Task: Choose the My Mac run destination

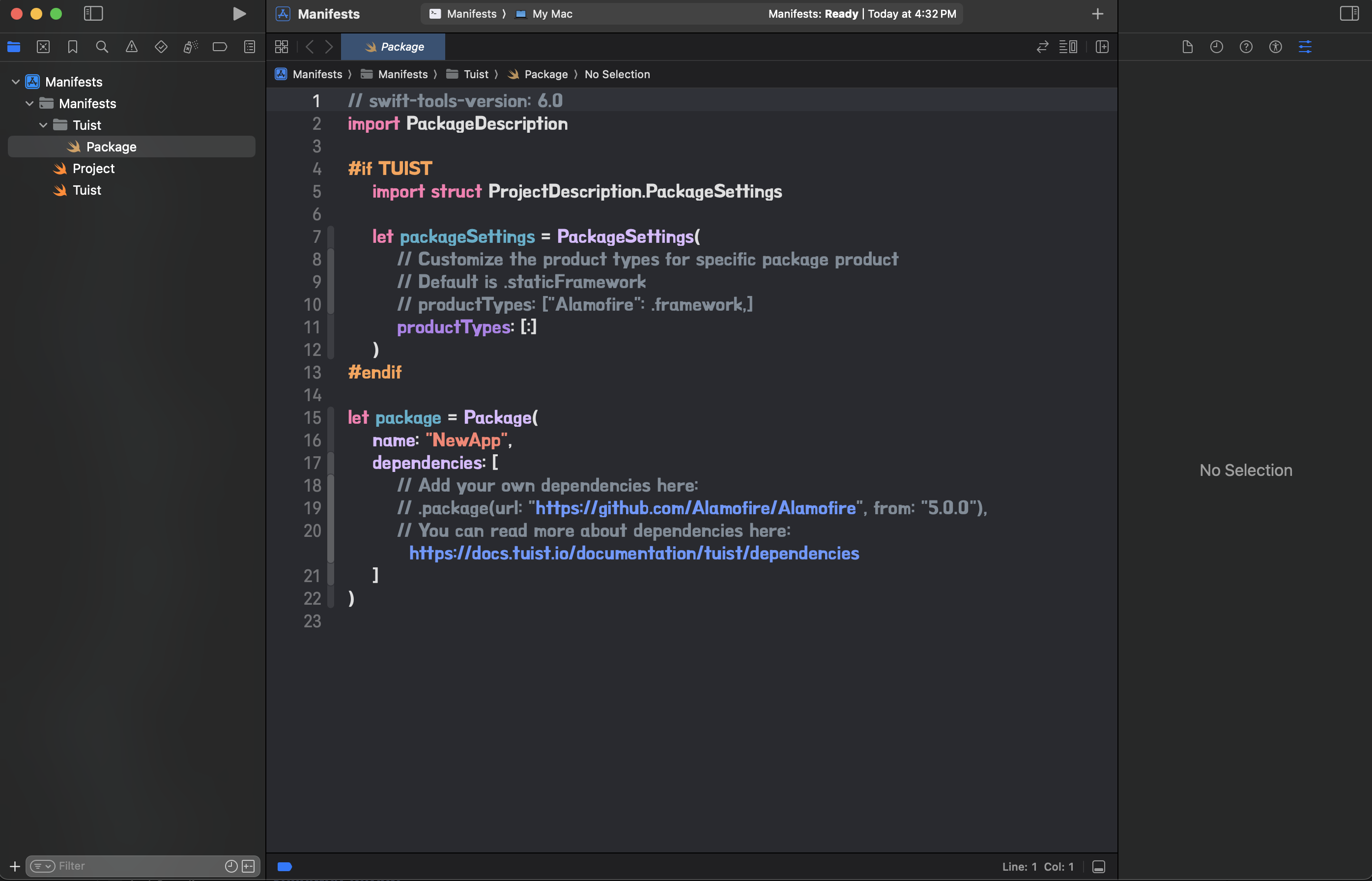Action: point(543,14)
